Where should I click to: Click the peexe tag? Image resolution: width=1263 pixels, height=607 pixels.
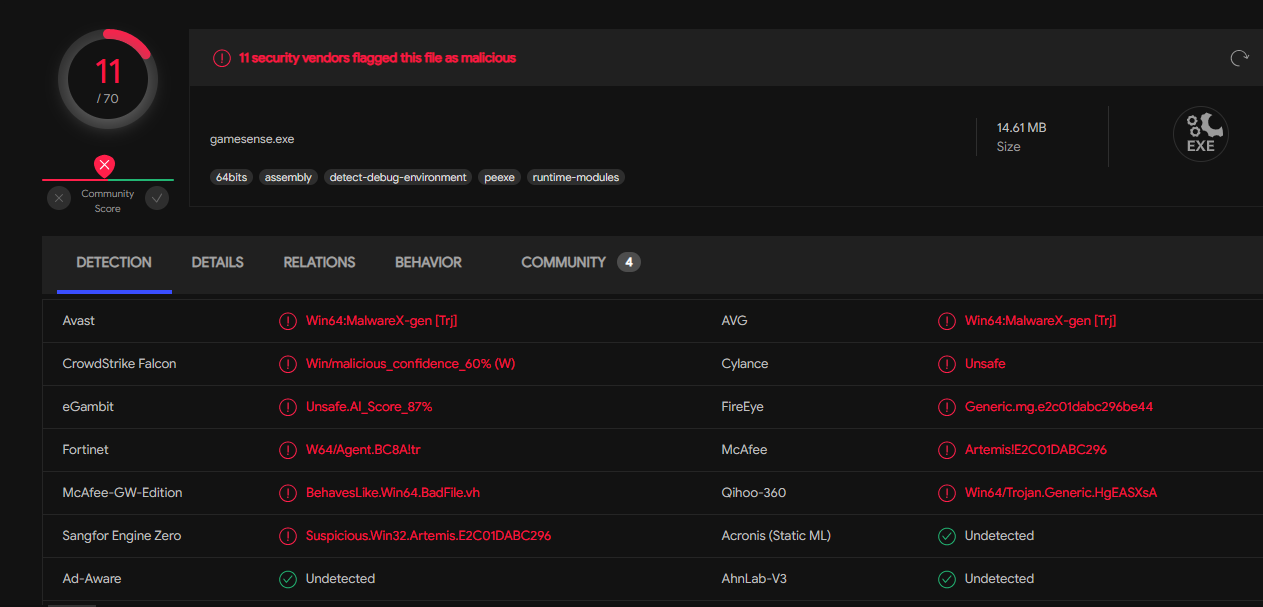pyautogui.click(x=499, y=177)
